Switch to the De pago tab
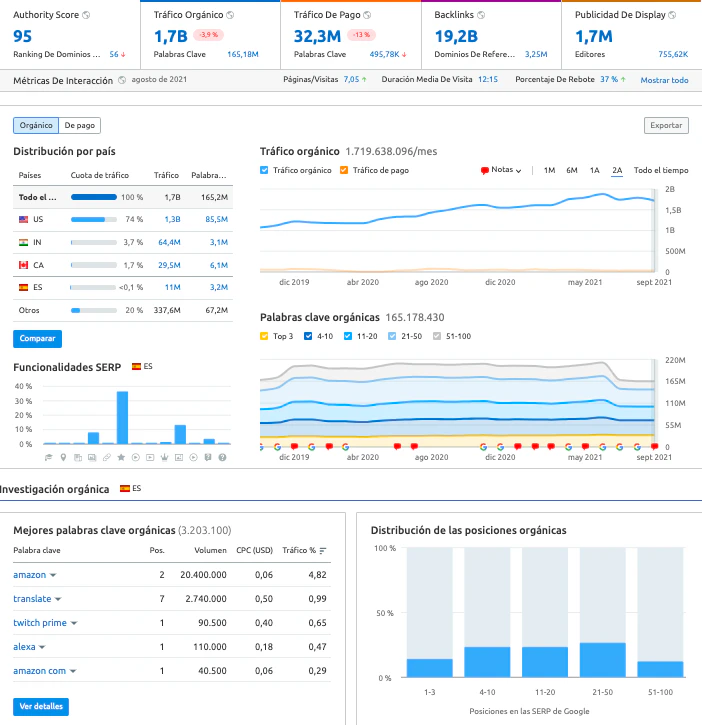This screenshot has height=725, width=702. pos(80,125)
